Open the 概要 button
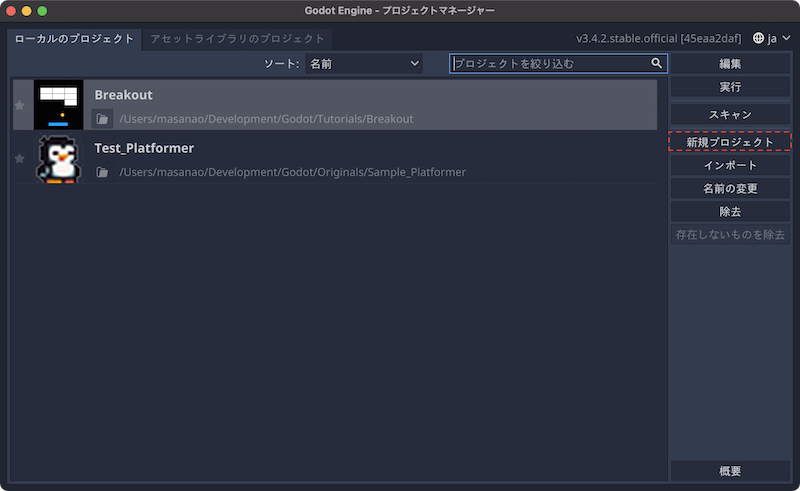 pos(729,471)
